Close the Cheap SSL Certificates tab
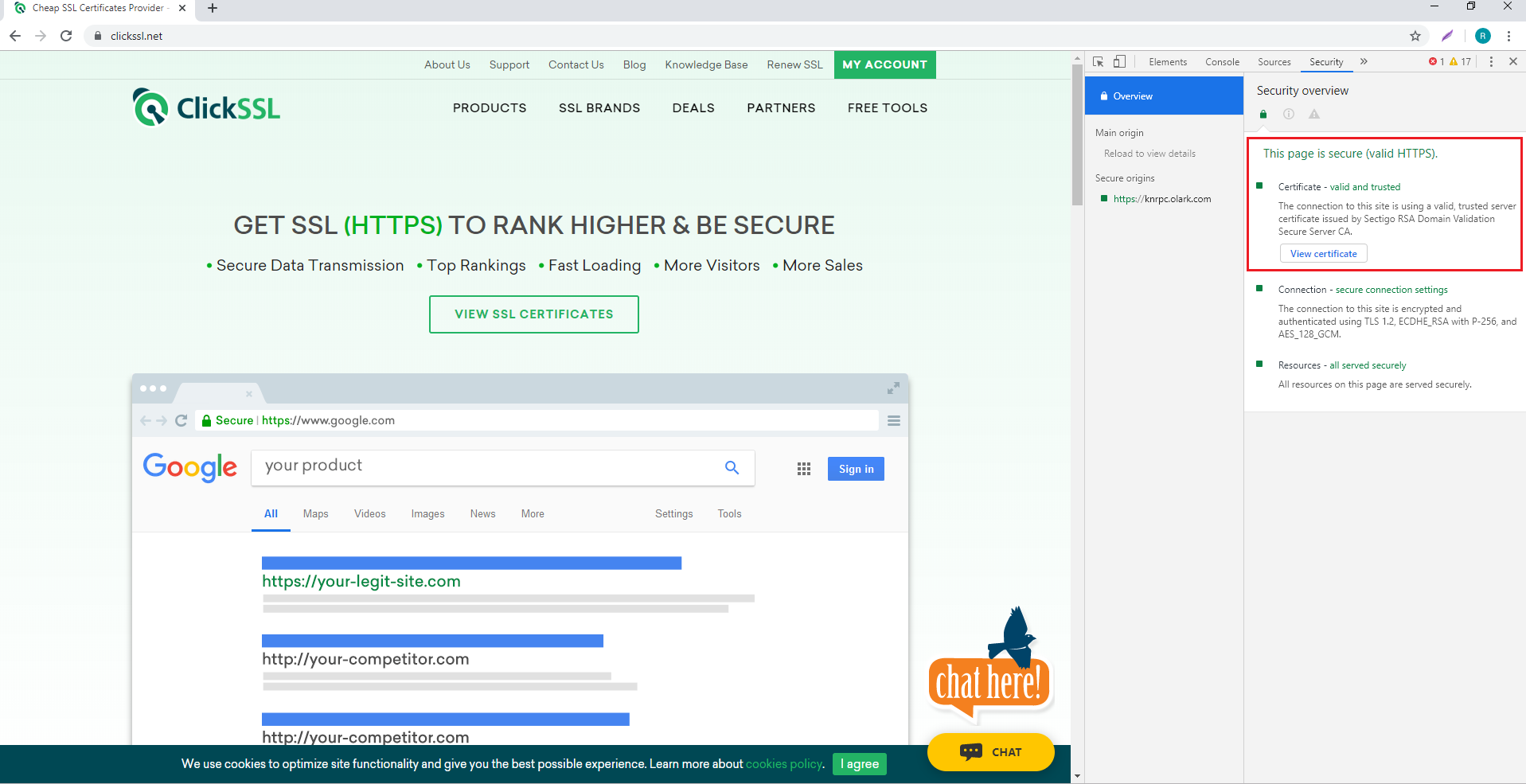1526x784 pixels. click(x=182, y=8)
